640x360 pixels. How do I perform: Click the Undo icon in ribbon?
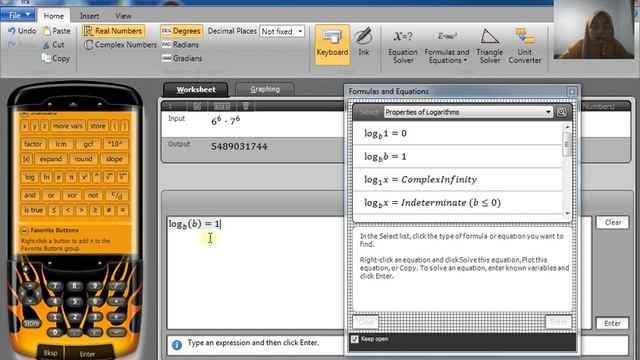[x=11, y=31]
